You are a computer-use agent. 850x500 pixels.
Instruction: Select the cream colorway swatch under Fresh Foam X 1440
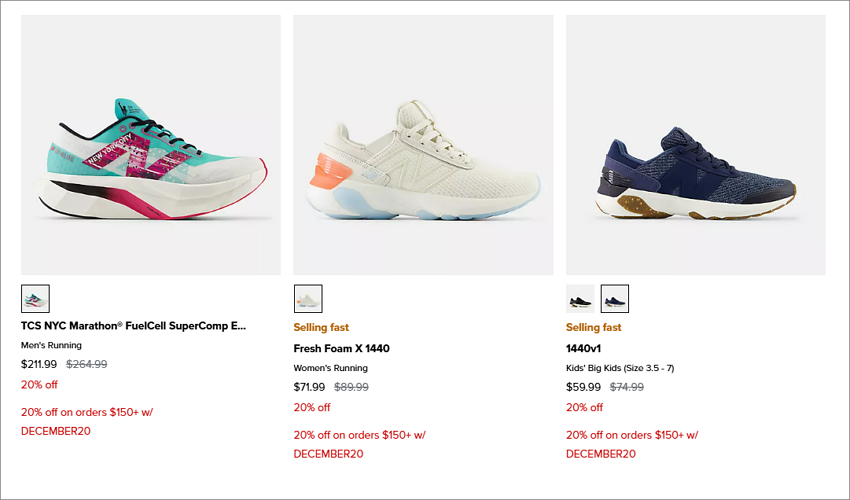coord(308,299)
